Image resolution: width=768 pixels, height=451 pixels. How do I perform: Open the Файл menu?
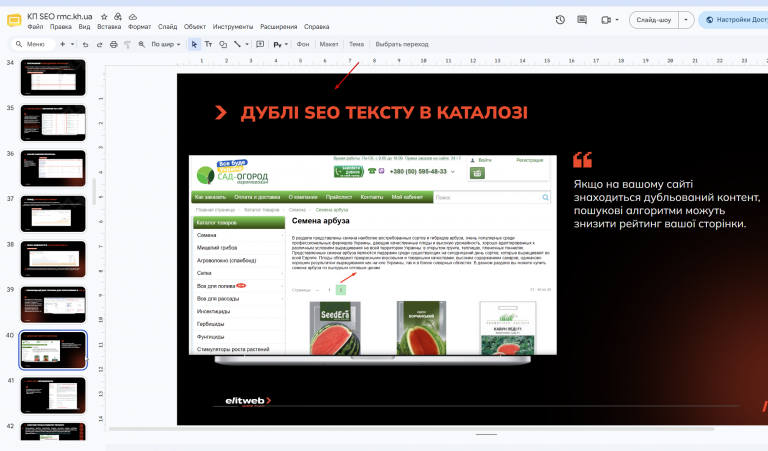click(x=35, y=26)
